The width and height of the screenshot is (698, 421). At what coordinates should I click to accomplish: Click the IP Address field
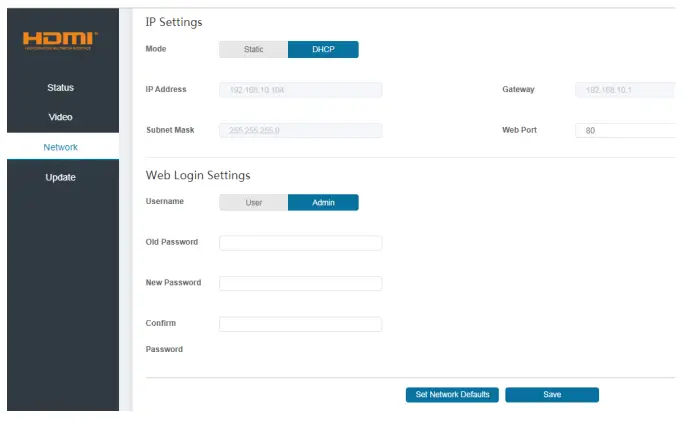coord(300,90)
